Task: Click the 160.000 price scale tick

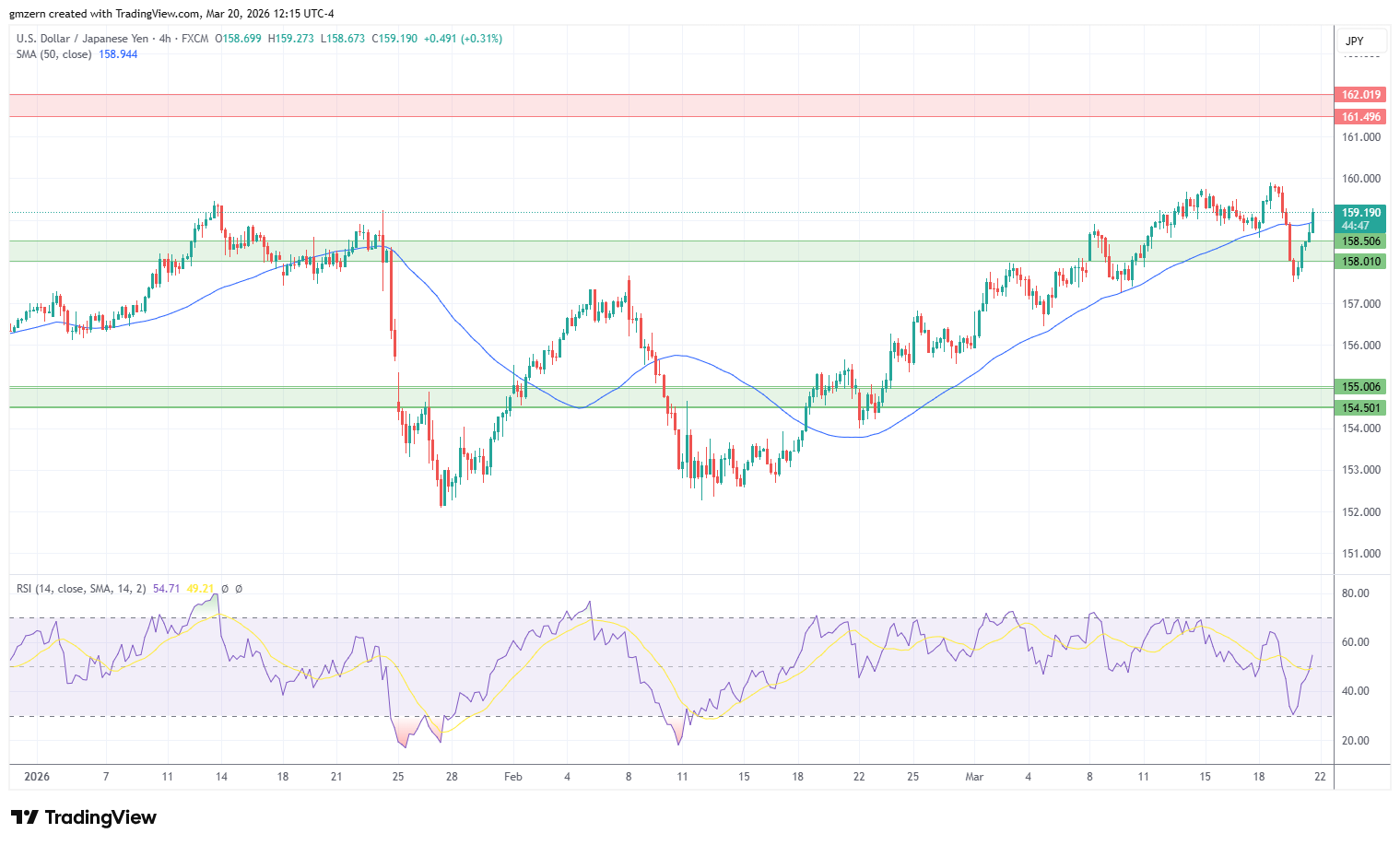Action: [x=1361, y=179]
